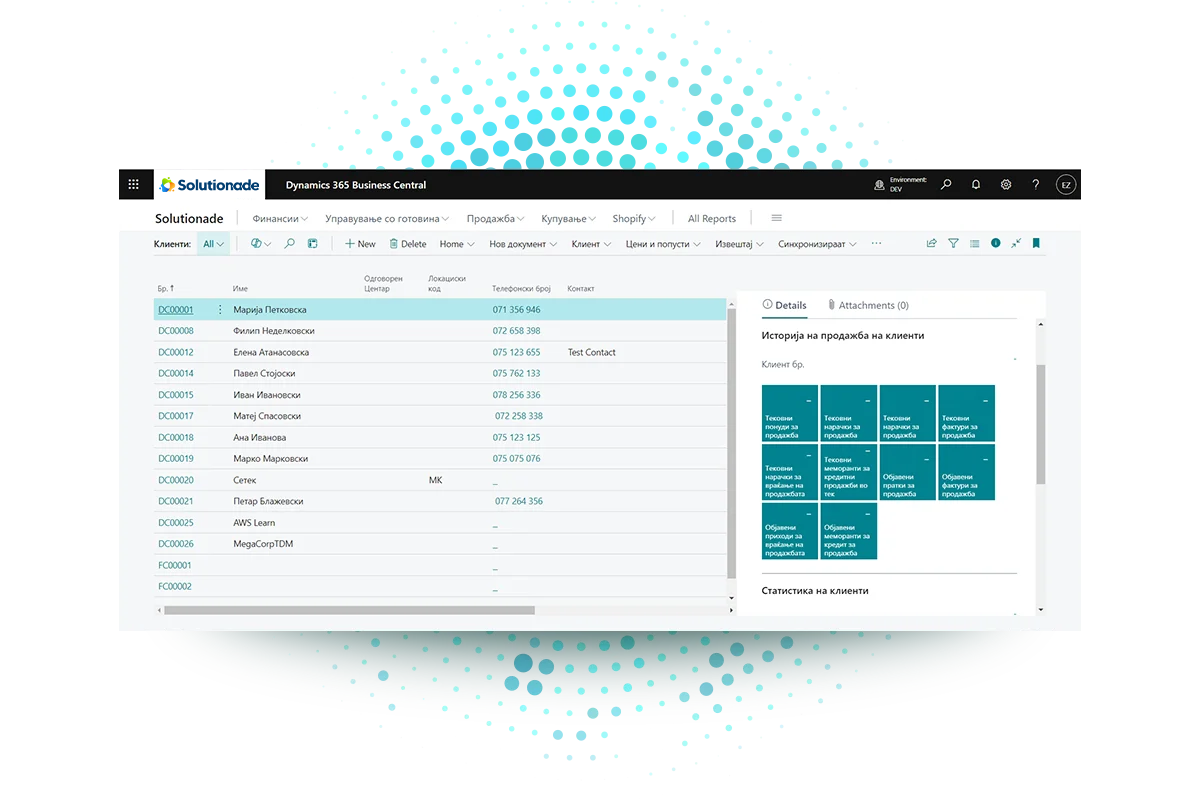1200x800 pixels.
Task: Open the Објавени пратки за продажба tile
Action: (x=908, y=473)
